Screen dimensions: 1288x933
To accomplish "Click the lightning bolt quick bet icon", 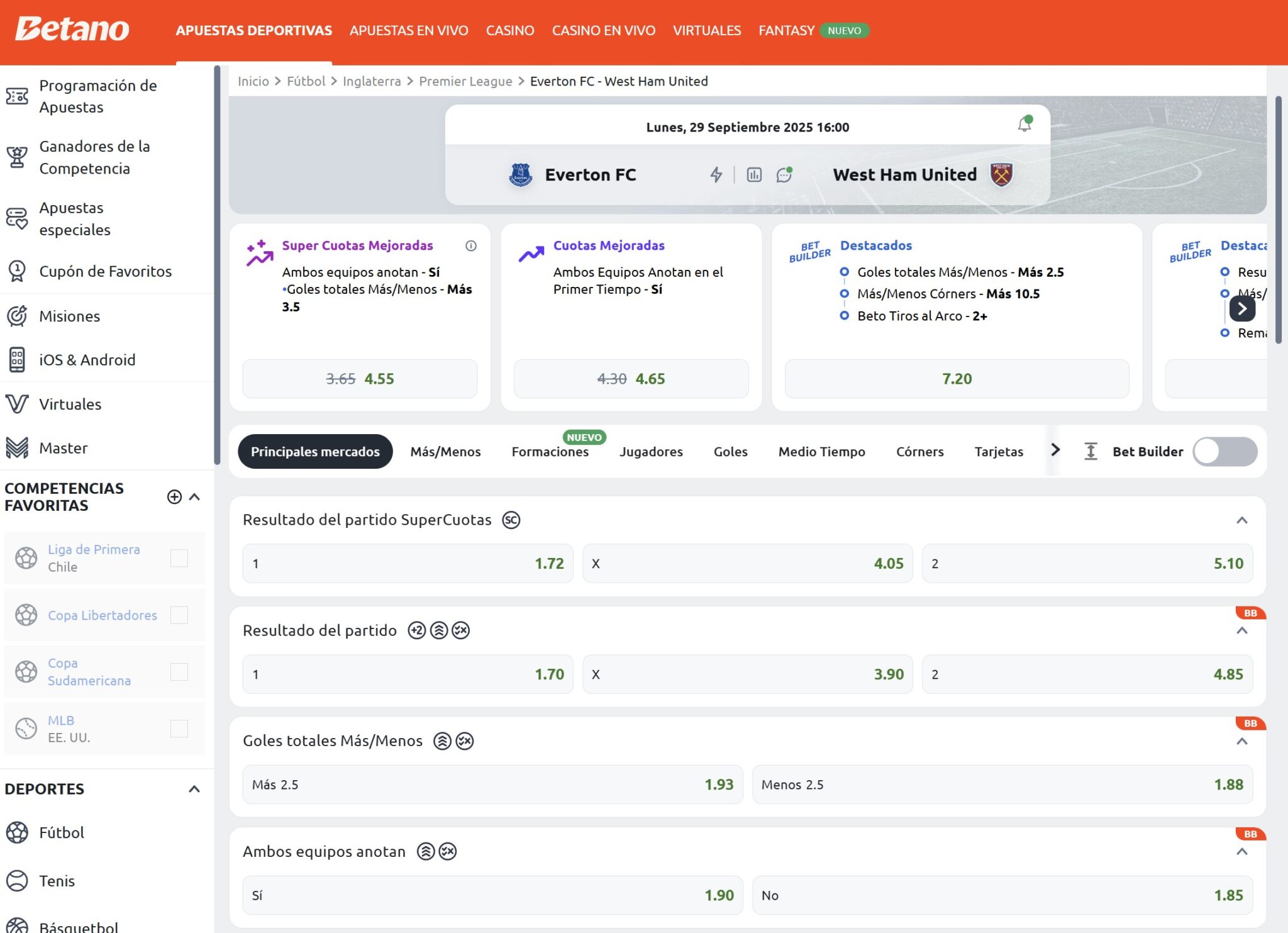I will point(716,175).
